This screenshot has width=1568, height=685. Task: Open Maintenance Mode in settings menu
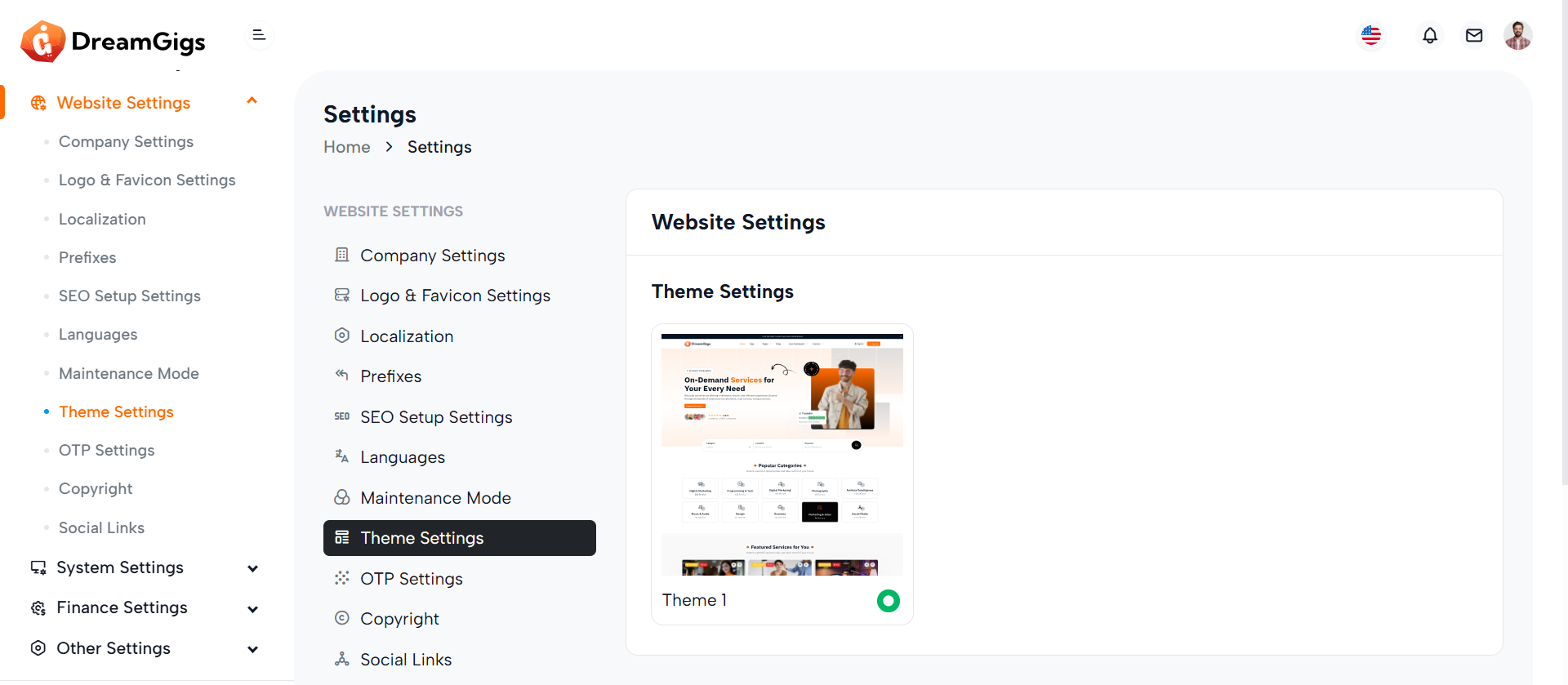(x=435, y=498)
